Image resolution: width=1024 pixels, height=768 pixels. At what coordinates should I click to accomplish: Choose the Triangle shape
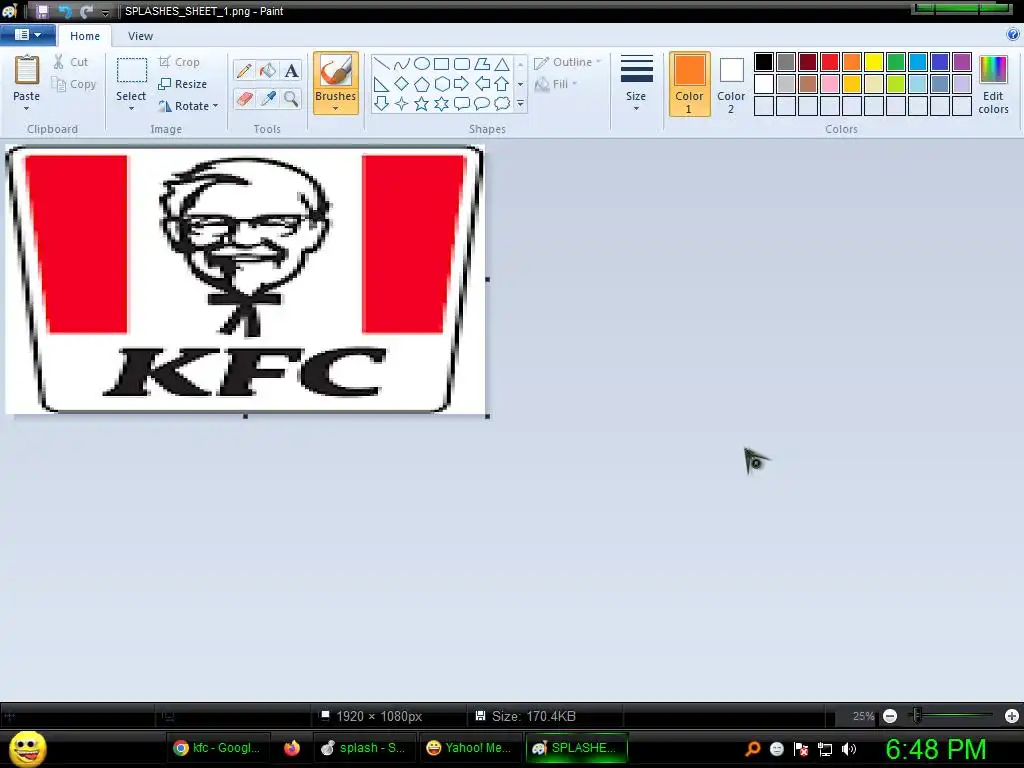pyautogui.click(x=502, y=63)
